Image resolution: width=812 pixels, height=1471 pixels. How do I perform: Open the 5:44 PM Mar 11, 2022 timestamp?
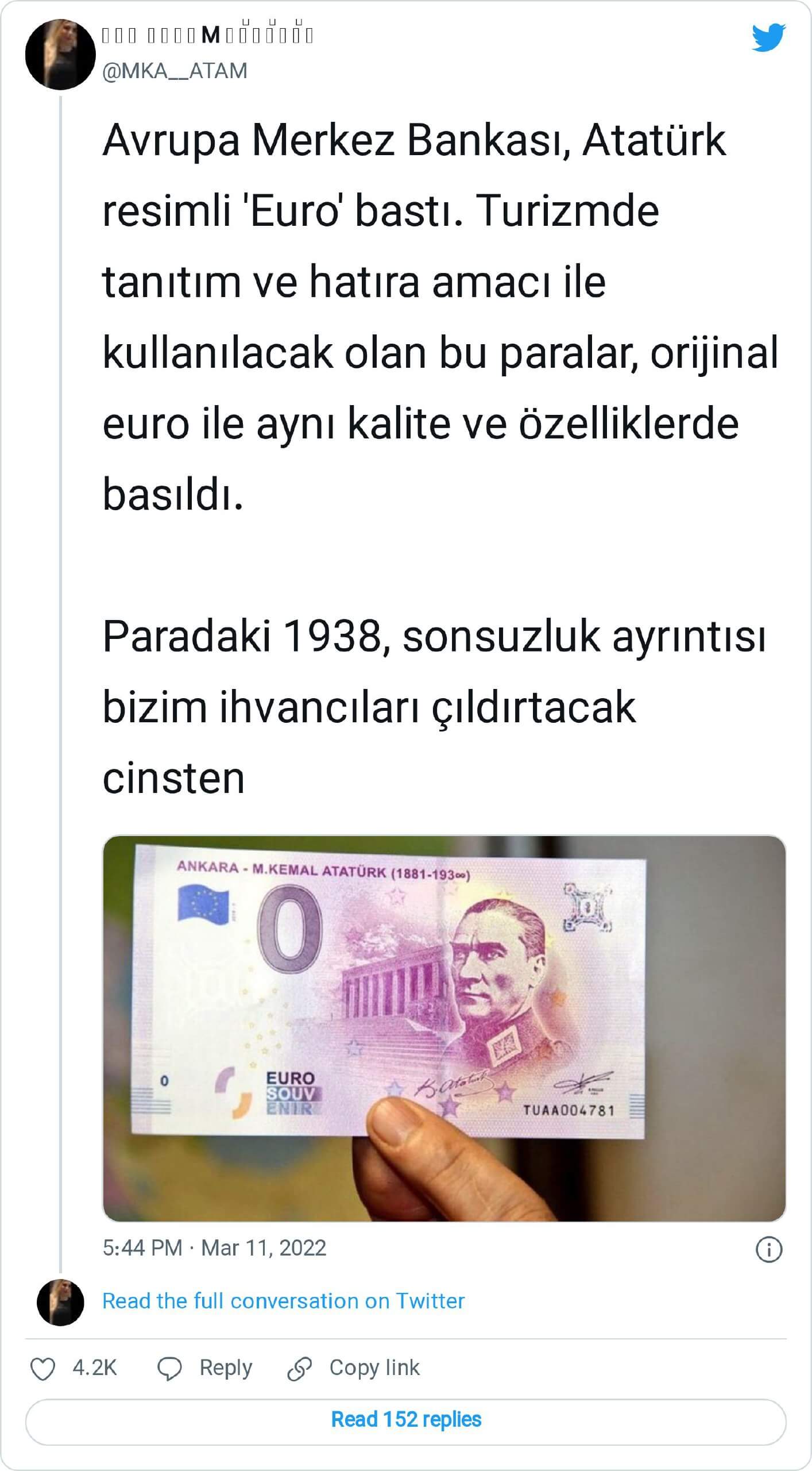[x=214, y=1248]
